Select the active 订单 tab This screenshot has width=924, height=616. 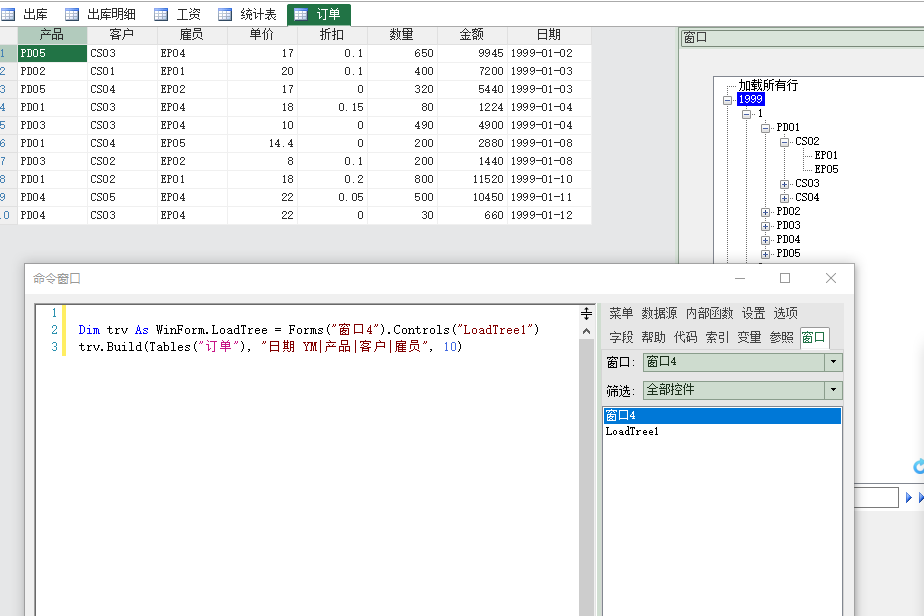(x=319, y=14)
